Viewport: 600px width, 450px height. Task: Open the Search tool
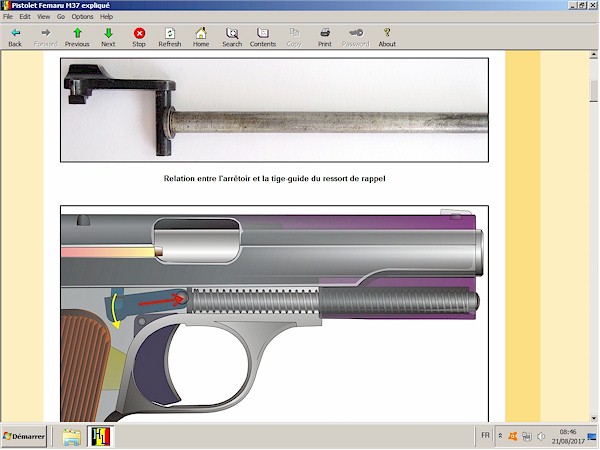click(x=232, y=38)
